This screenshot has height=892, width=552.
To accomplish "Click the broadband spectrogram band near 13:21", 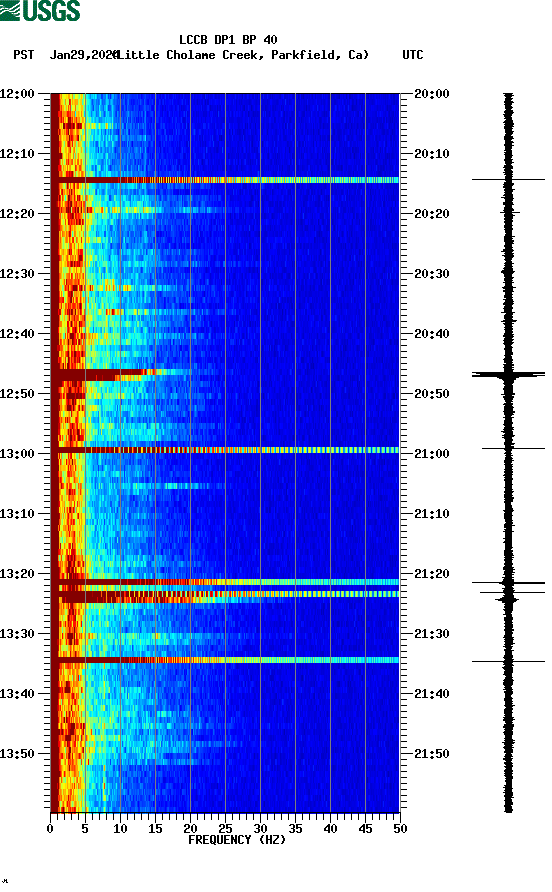I will click(225, 582).
